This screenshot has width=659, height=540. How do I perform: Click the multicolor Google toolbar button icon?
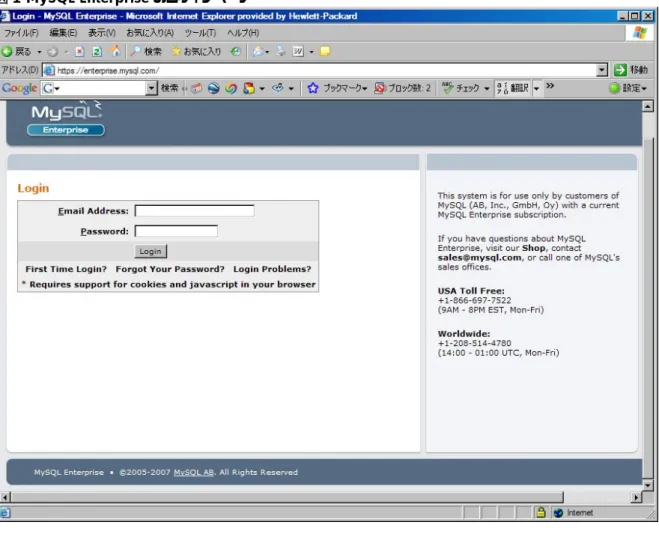(249, 88)
